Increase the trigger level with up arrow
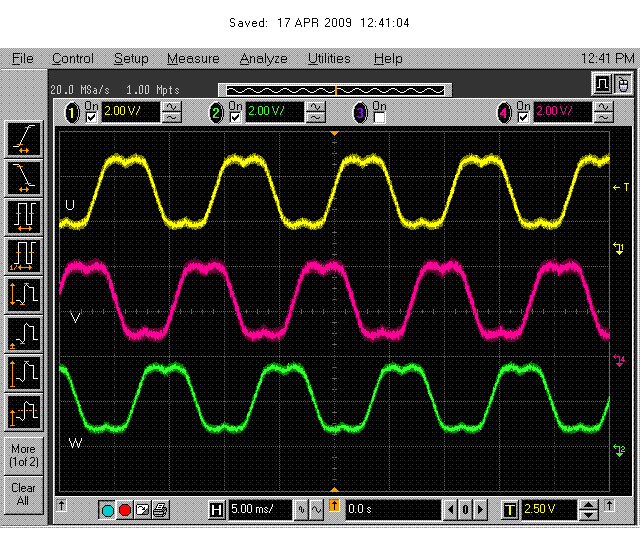Screen dimensions: 640x544 coord(588,505)
